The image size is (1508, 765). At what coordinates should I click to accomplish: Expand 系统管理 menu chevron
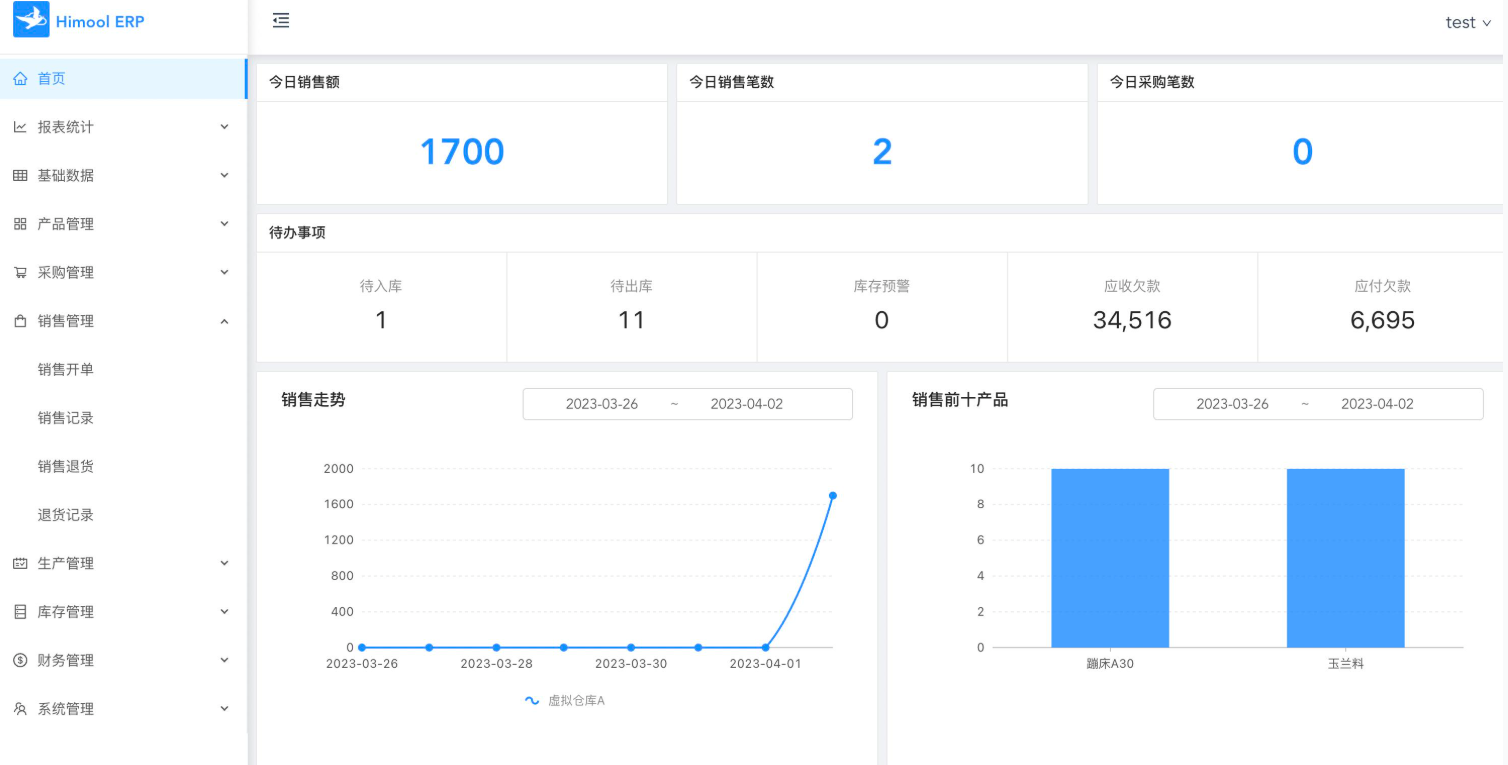[224, 709]
